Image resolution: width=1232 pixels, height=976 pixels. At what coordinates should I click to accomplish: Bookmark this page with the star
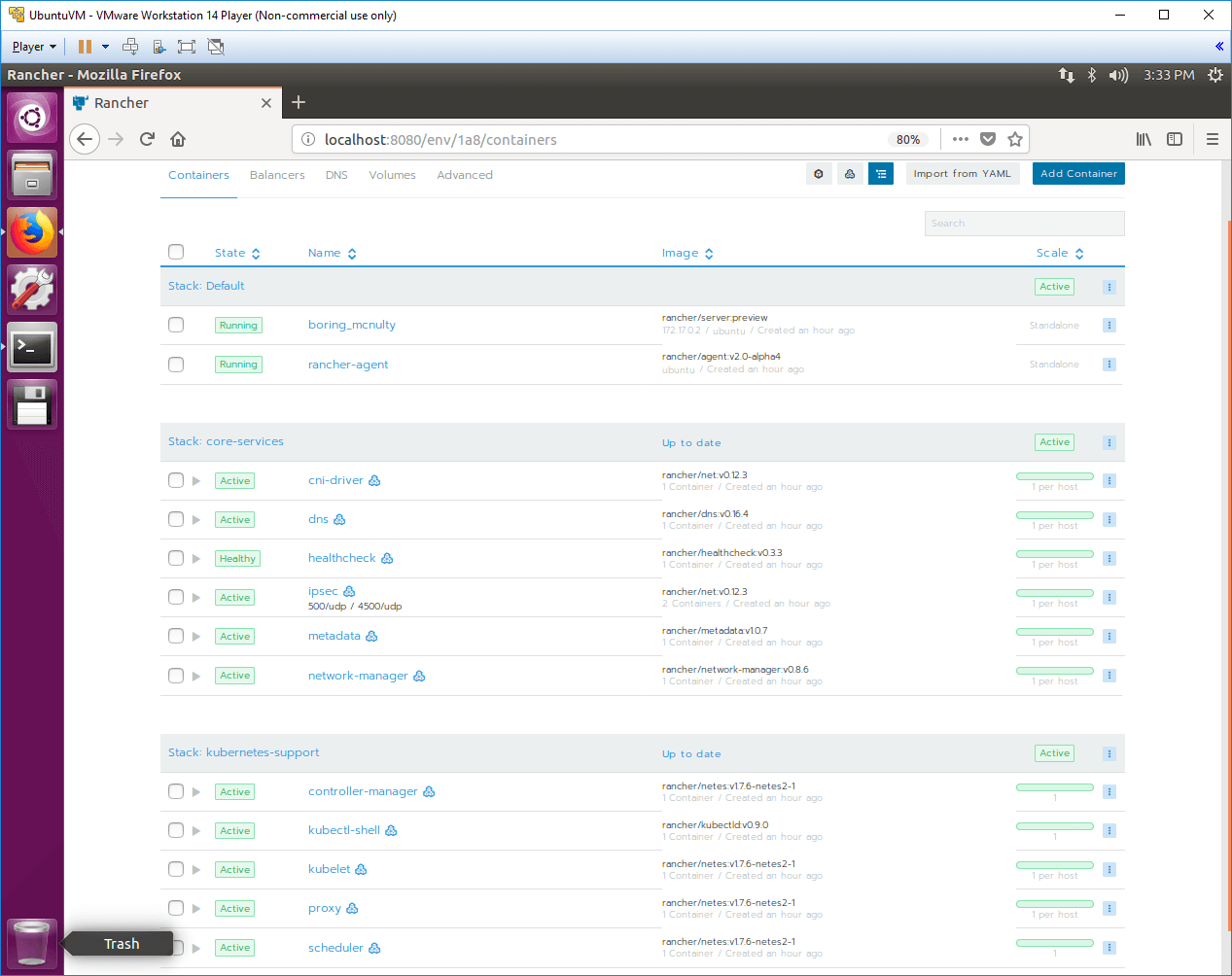pyautogui.click(x=1015, y=139)
